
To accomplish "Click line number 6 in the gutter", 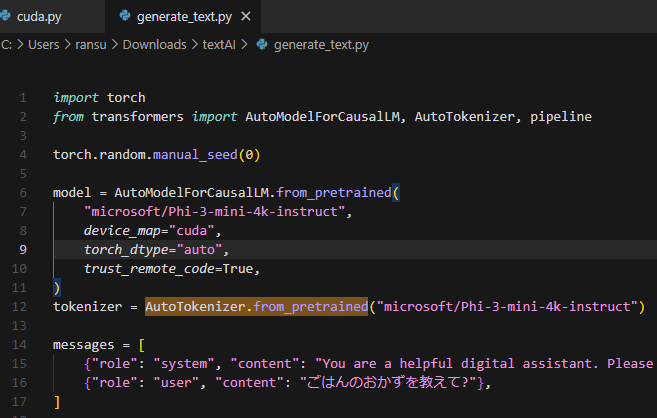I will point(23,193).
